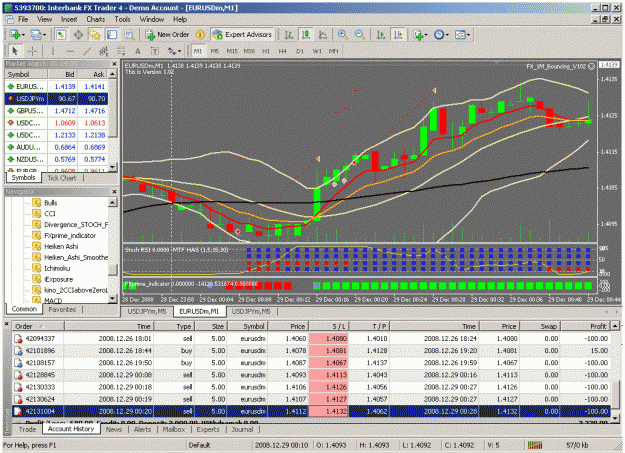Open the New Chart dropdown arrow
The width and height of the screenshot is (625, 453).
[x=23, y=35]
